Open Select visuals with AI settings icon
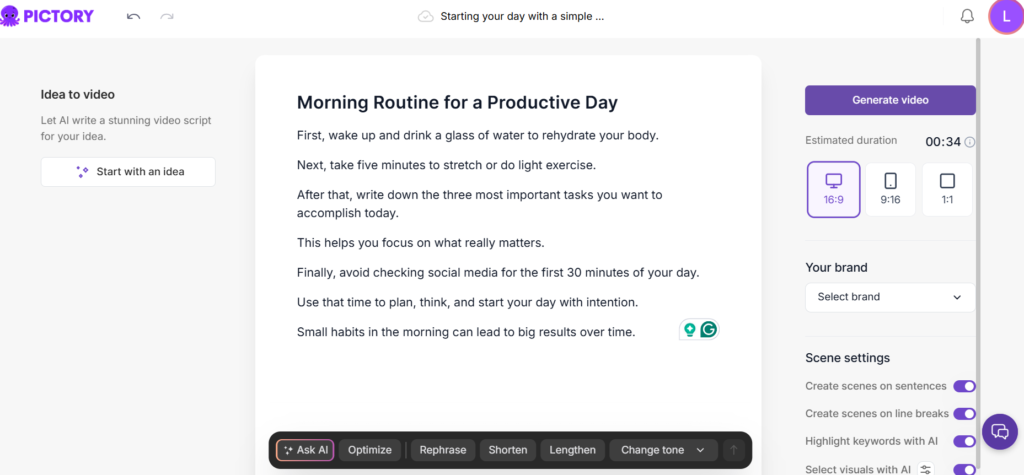 point(926,469)
